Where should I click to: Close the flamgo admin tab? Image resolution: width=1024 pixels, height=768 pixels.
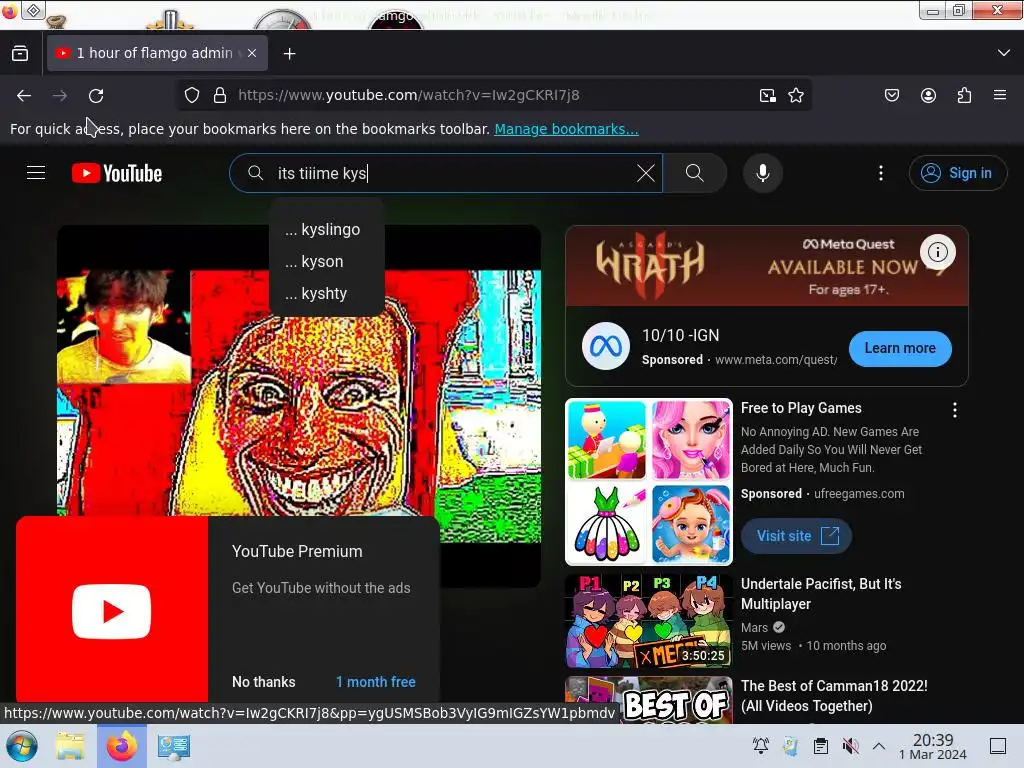pyautogui.click(x=252, y=53)
